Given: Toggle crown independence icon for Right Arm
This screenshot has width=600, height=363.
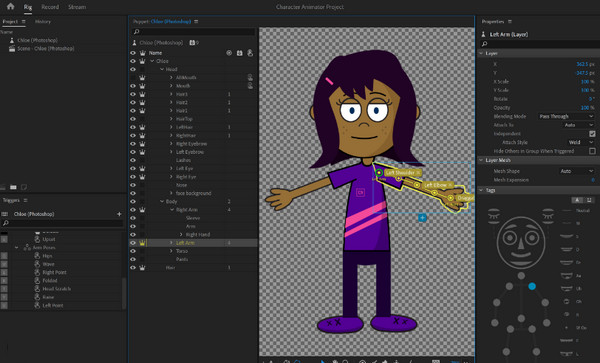Looking at the screenshot, I should click(x=142, y=210).
